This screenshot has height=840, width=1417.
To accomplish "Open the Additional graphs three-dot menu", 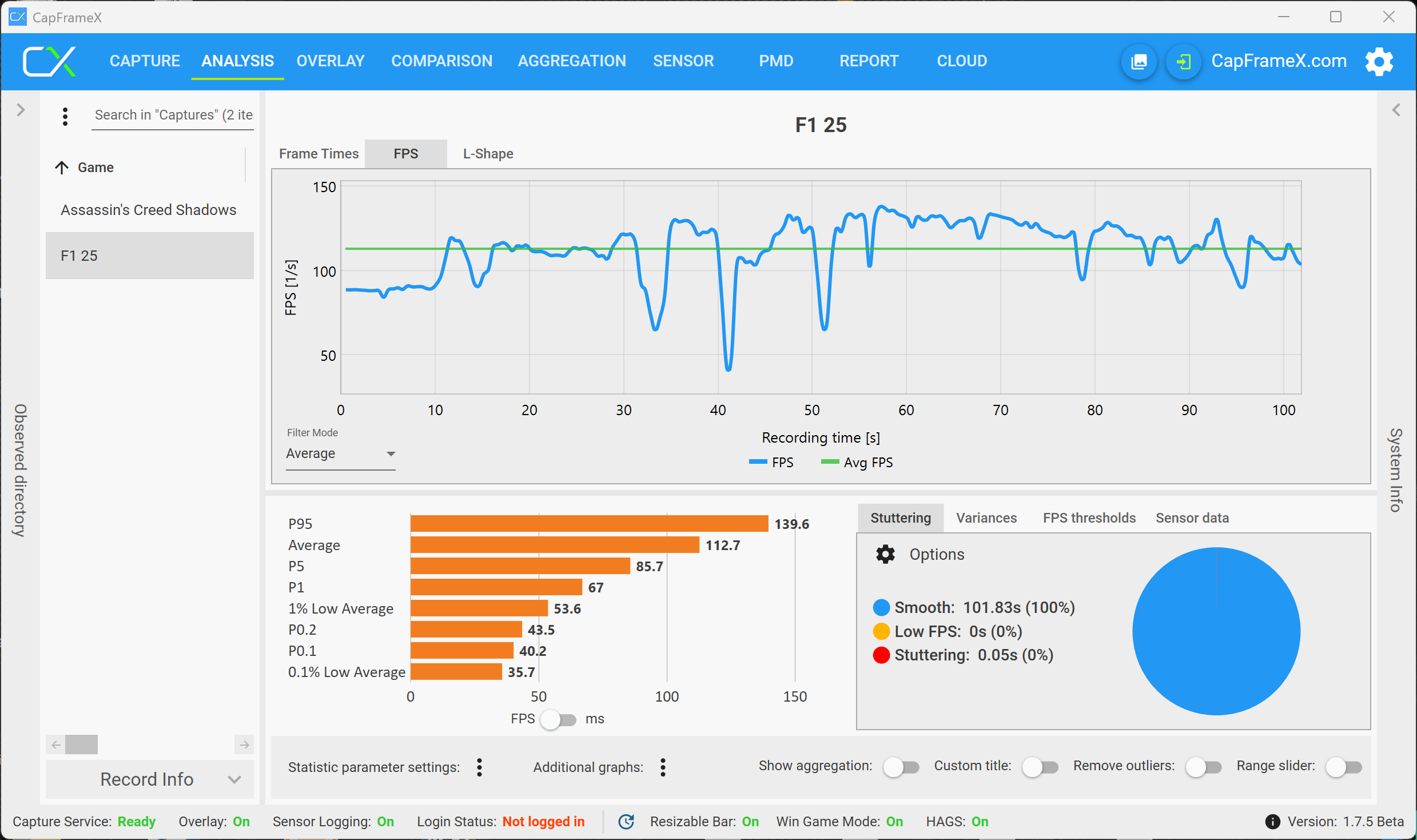I will click(x=663, y=767).
